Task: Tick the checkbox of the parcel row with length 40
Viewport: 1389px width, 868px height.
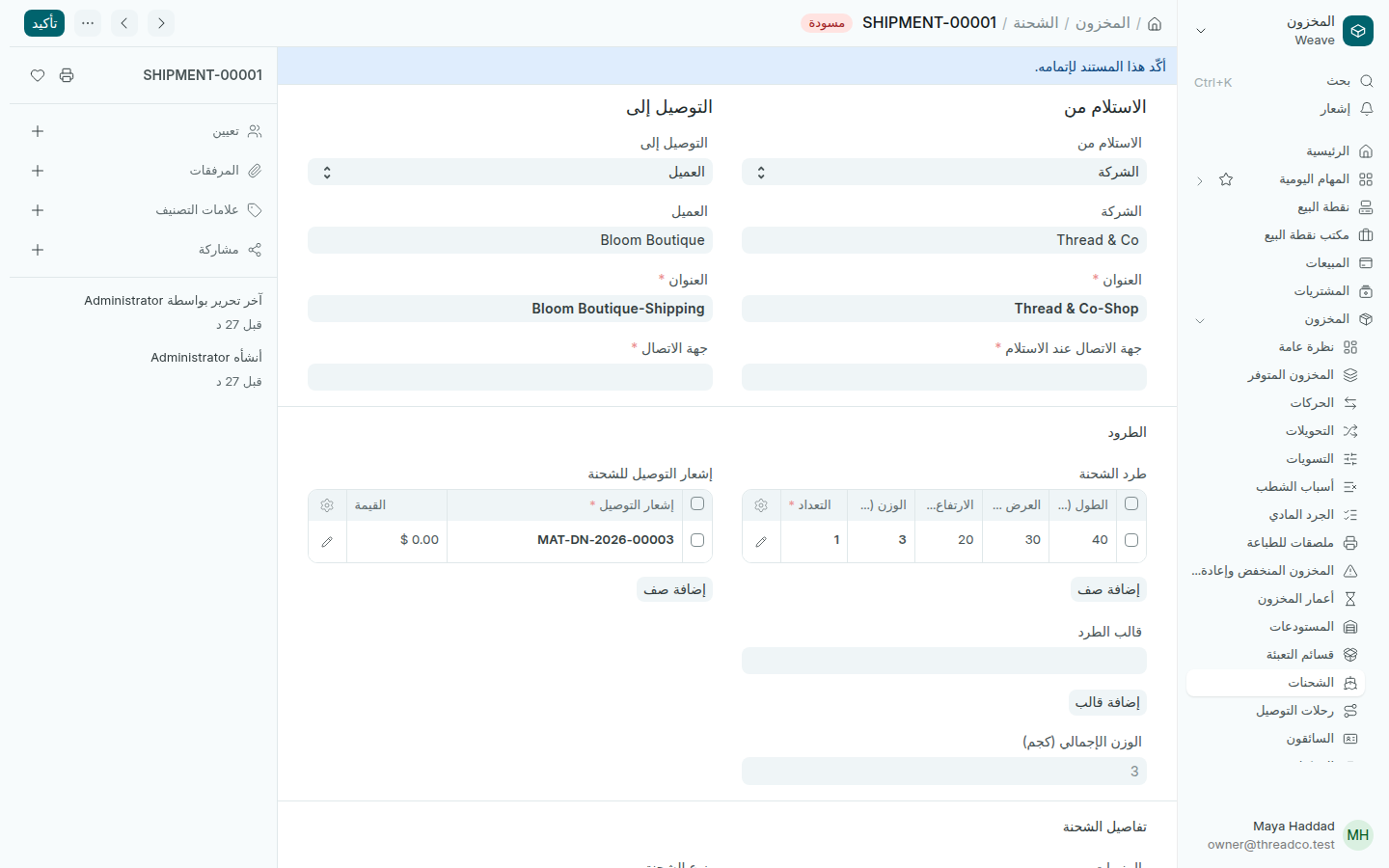Action: (1131, 540)
